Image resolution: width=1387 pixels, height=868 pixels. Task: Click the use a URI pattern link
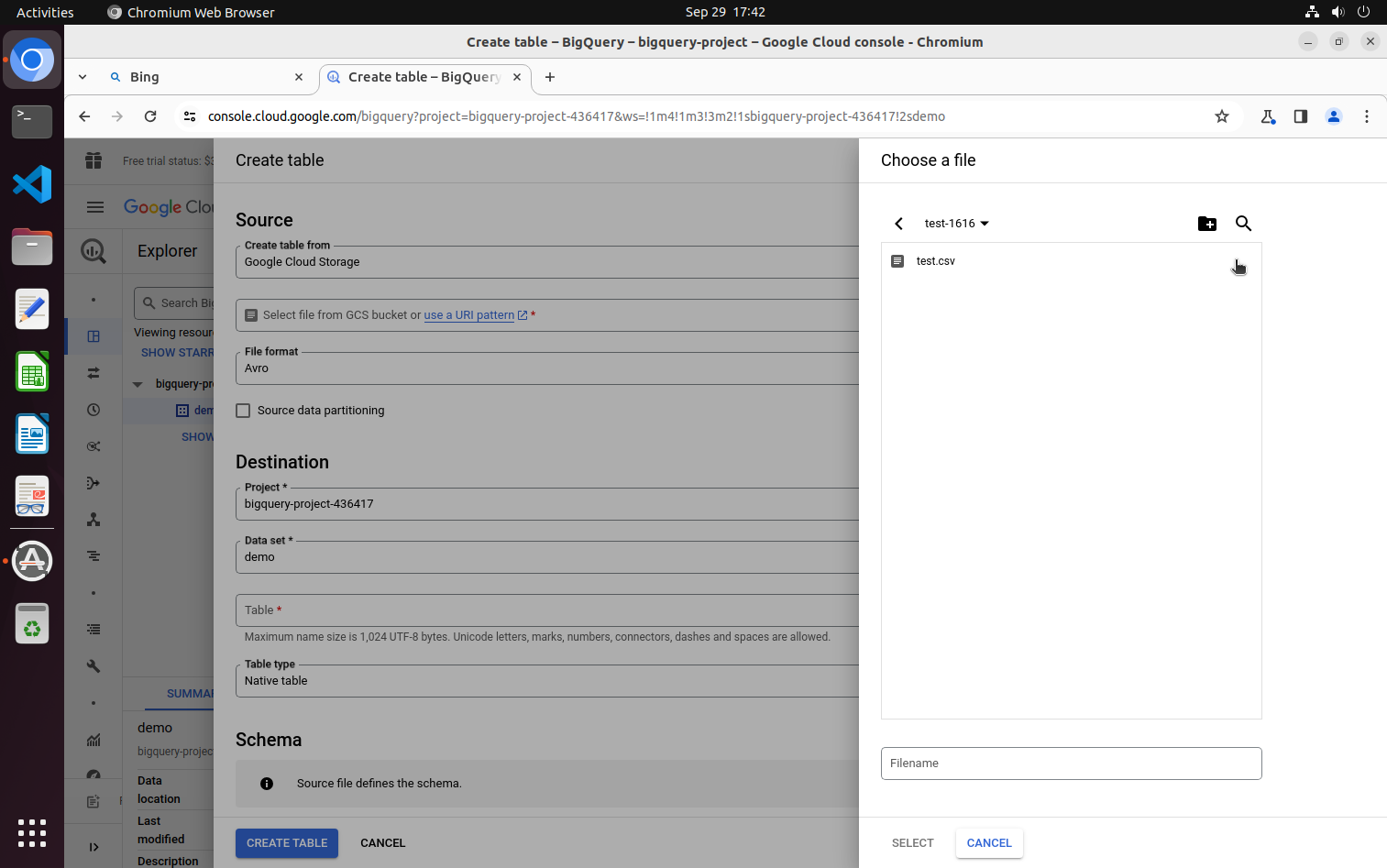(468, 315)
